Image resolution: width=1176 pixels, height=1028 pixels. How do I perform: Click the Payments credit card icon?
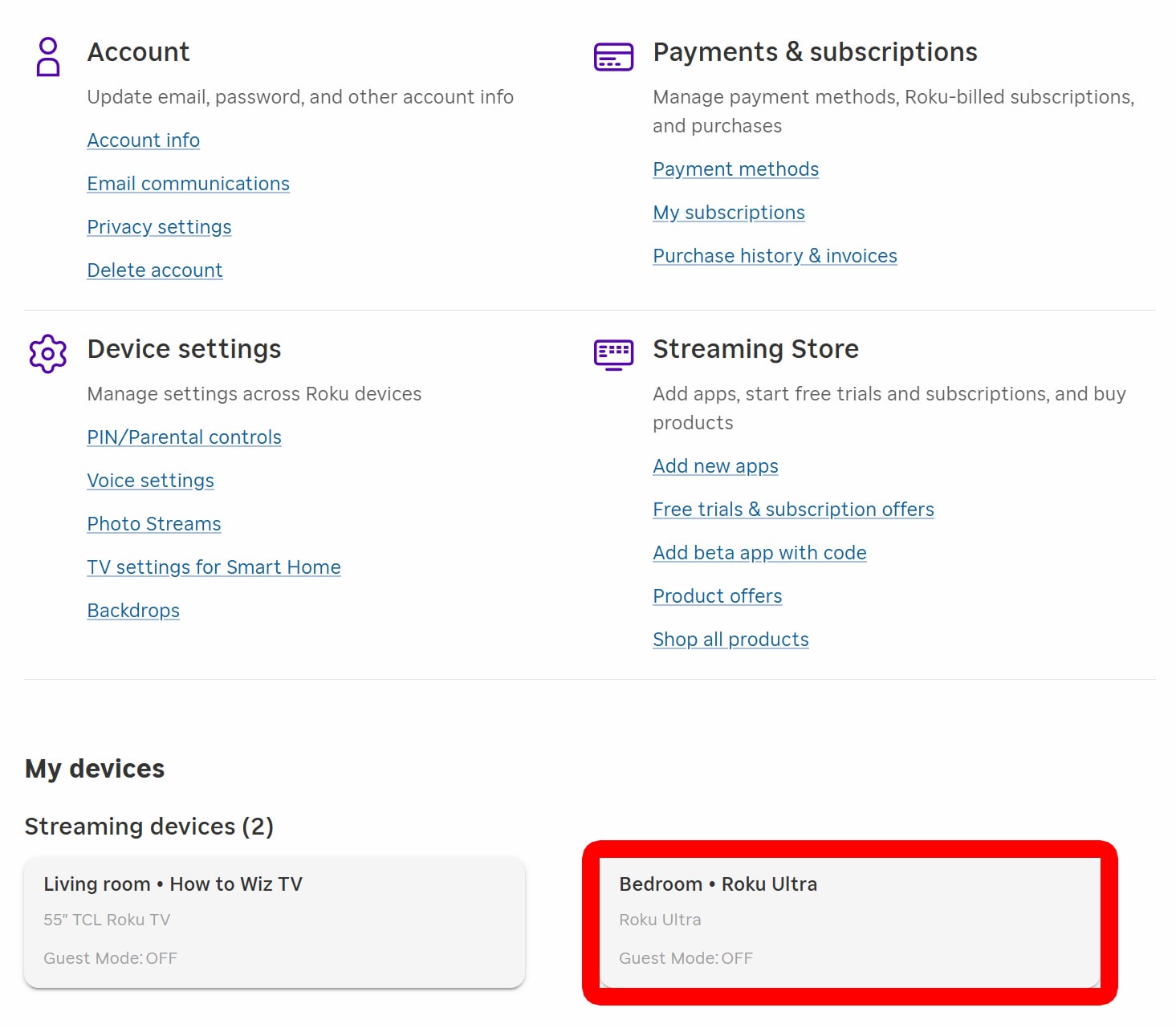coord(613,57)
